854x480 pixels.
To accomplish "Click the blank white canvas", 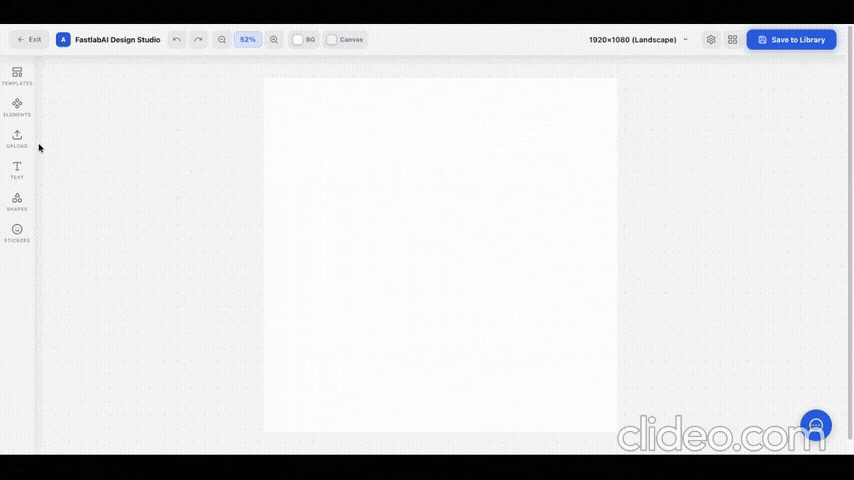I will coord(441,255).
